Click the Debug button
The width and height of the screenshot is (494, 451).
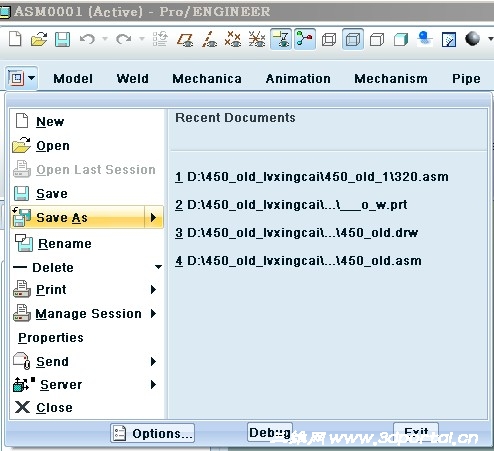pos(270,432)
